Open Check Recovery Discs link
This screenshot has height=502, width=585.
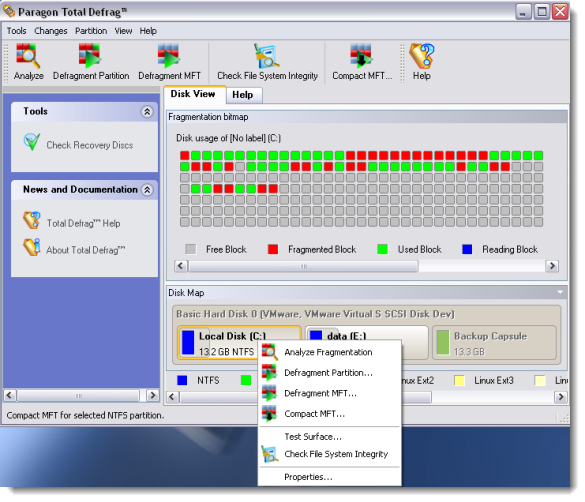click(x=90, y=145)
